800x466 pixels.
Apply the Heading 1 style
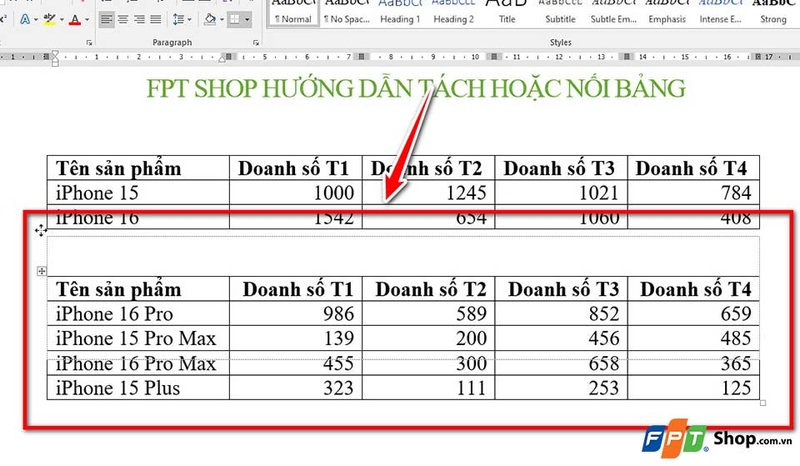click(x=400, y=12)
